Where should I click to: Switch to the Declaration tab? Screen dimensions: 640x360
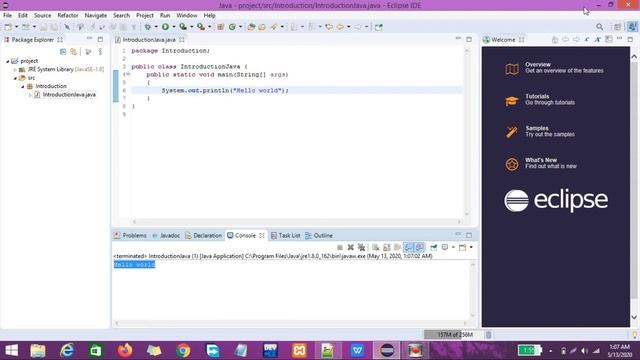(204, 236)
